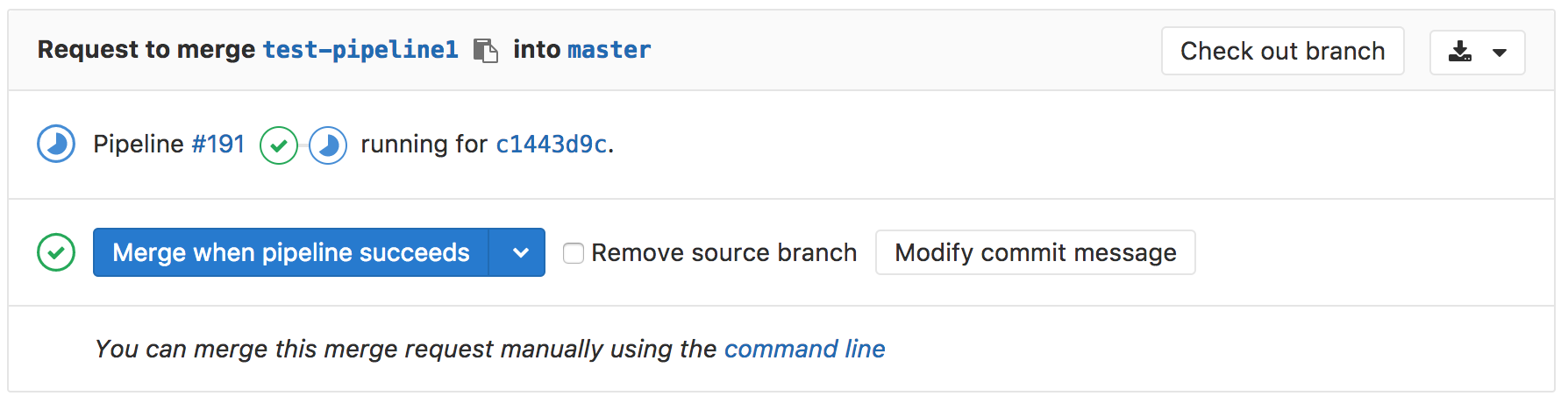The height and width of the screenshot is (403, 1568).
Task: Enable the Remove source branch checkbox
Action: pyautogui.click(x=574, y=253)
